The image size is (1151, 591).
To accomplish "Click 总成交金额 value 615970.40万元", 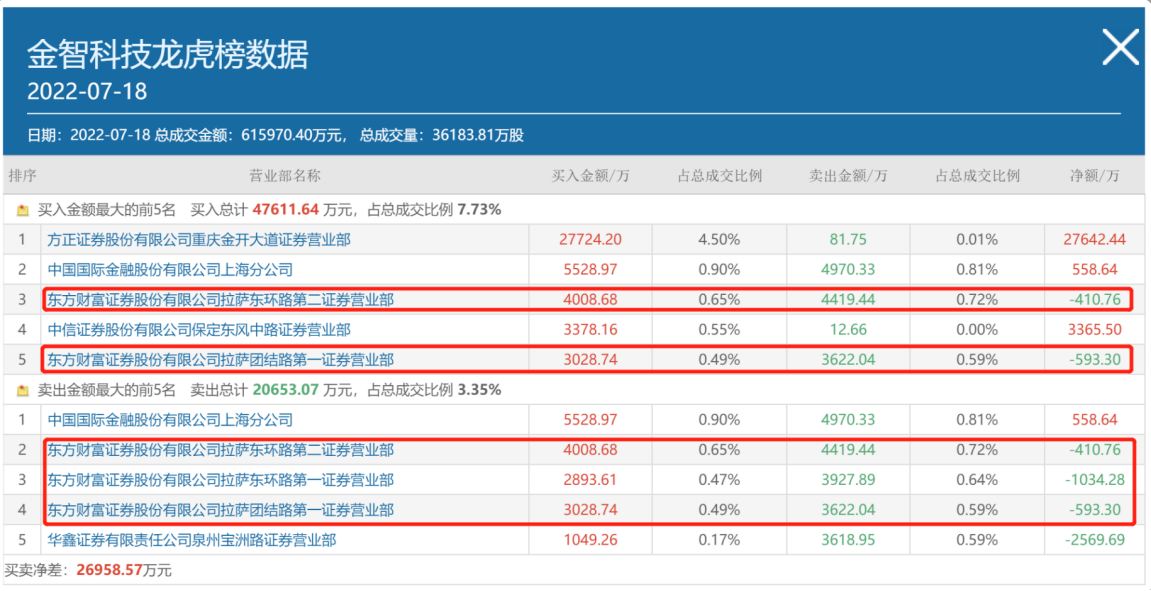I will (293, 136).
